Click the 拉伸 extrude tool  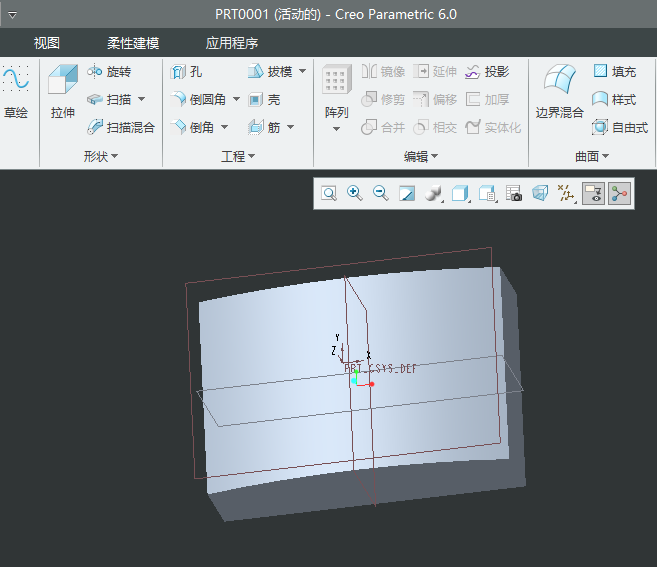click(62, 92)
